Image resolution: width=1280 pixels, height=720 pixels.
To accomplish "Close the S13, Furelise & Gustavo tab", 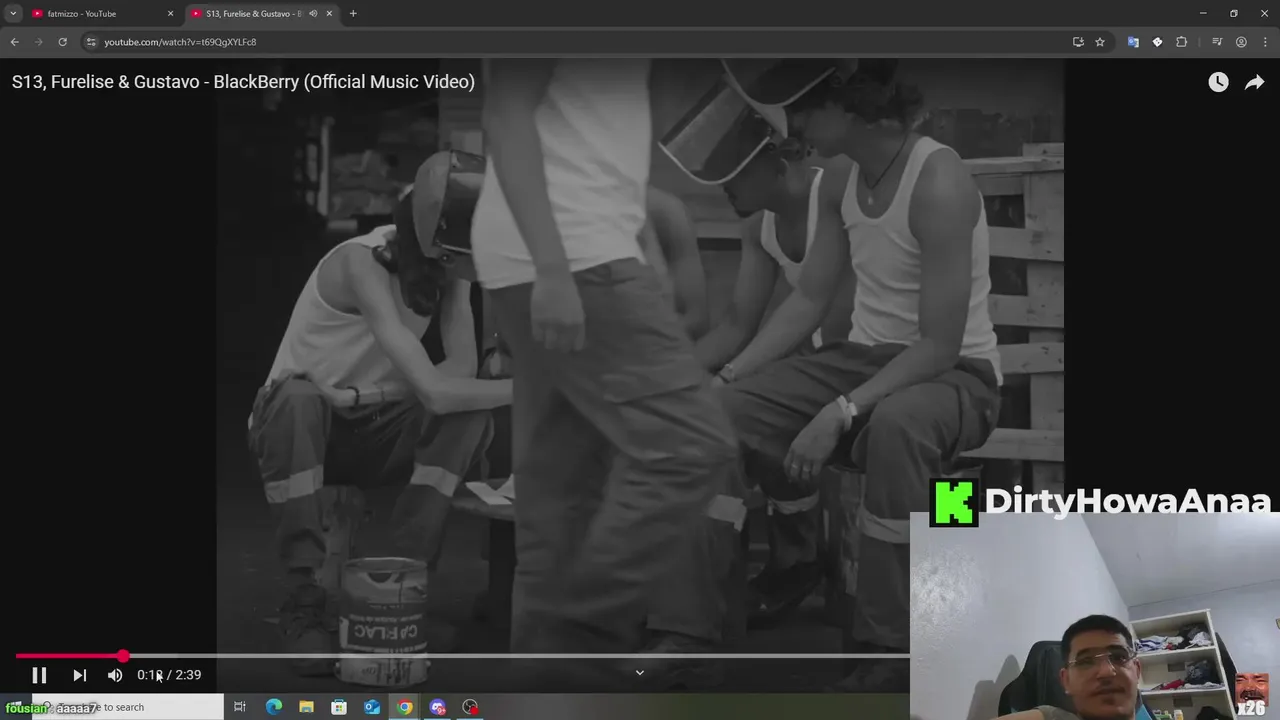I will pyautogui.click(x=329, y=14).
